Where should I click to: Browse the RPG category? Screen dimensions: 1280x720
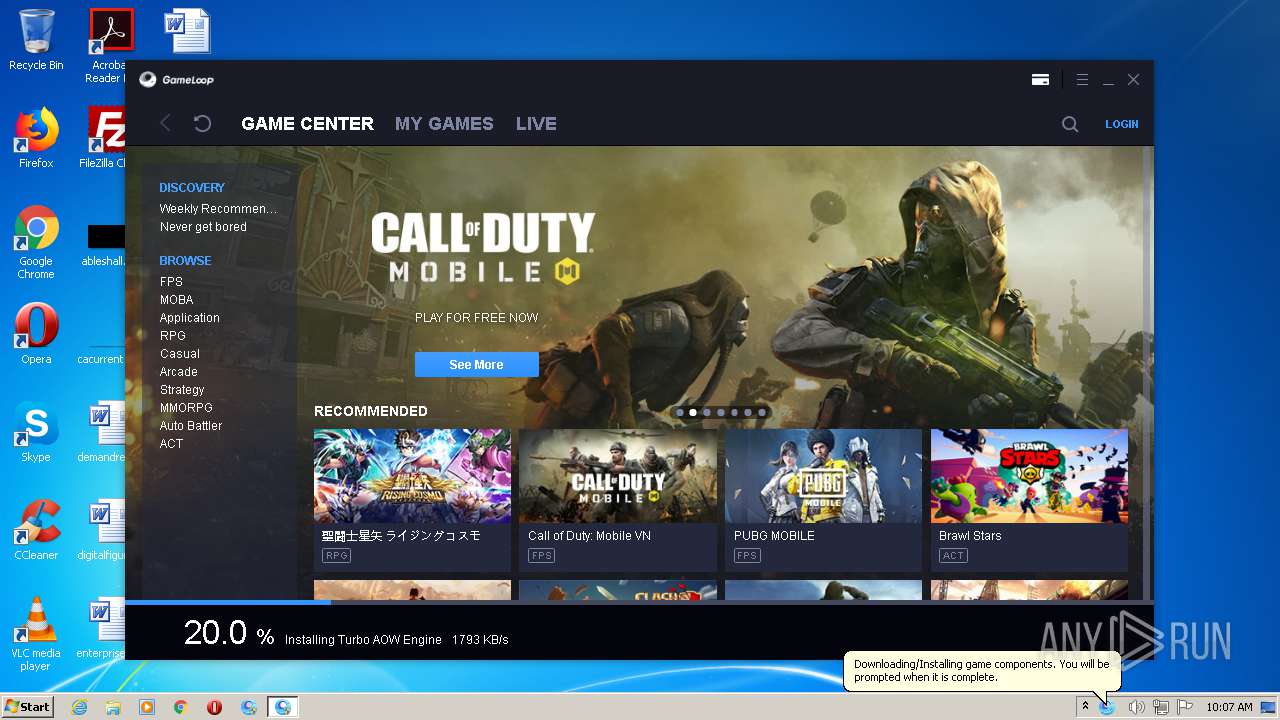pos(172,336)
